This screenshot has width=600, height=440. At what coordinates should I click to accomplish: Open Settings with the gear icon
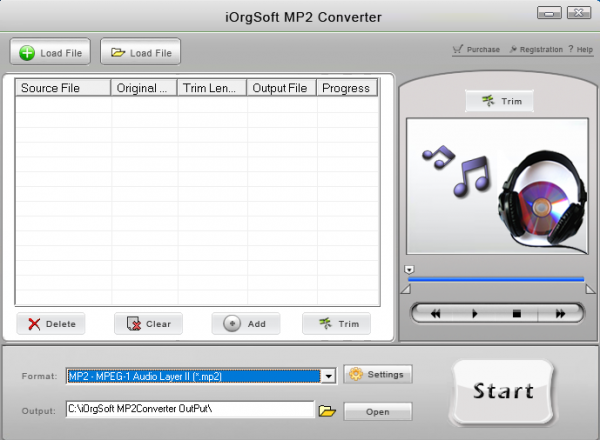pyautogui.click(x=378, y=374)
